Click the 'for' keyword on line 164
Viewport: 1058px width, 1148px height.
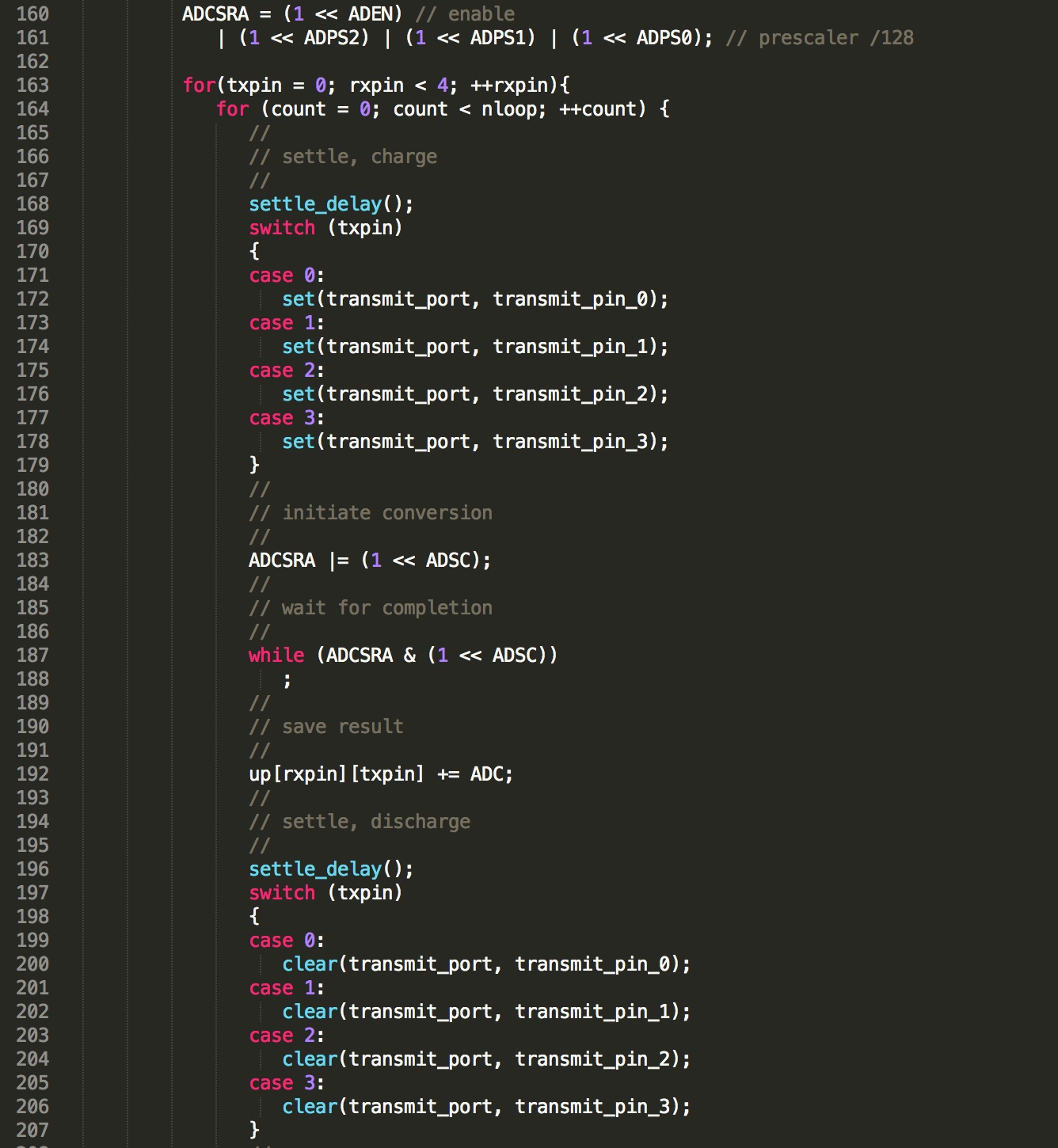pos(232,109)
